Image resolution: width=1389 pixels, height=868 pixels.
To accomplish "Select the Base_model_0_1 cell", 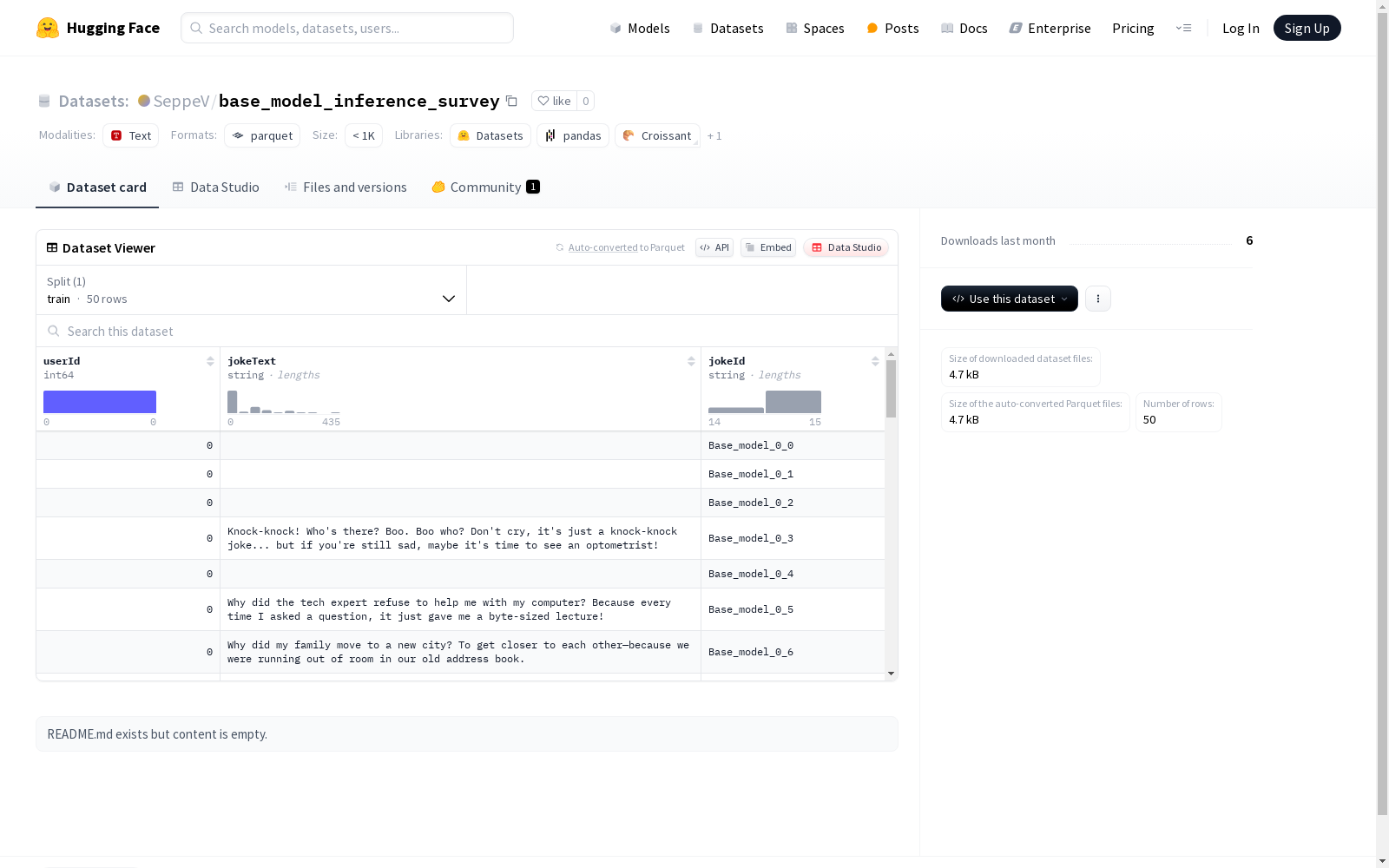I will point(793,474).
